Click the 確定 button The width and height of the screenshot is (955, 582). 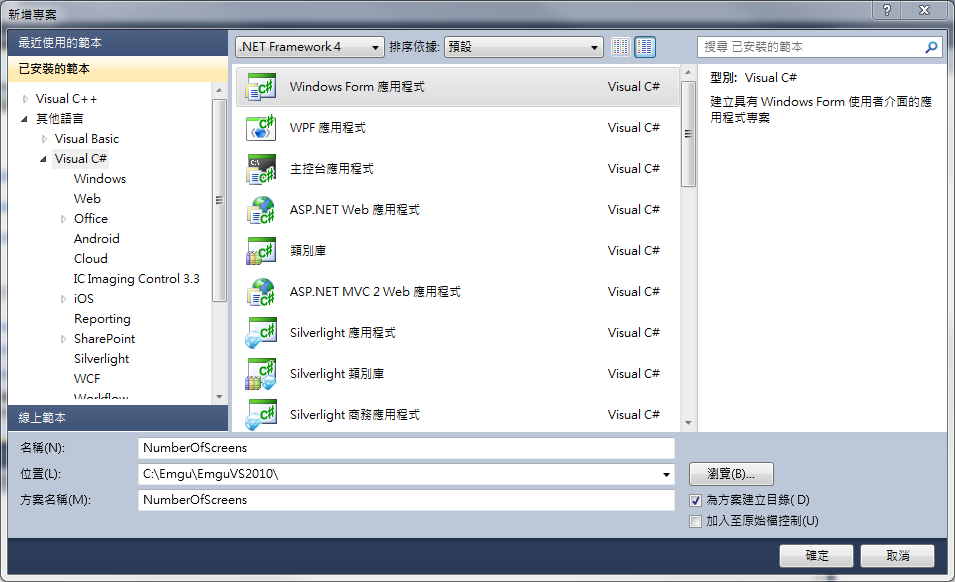(x=817, y=556)
